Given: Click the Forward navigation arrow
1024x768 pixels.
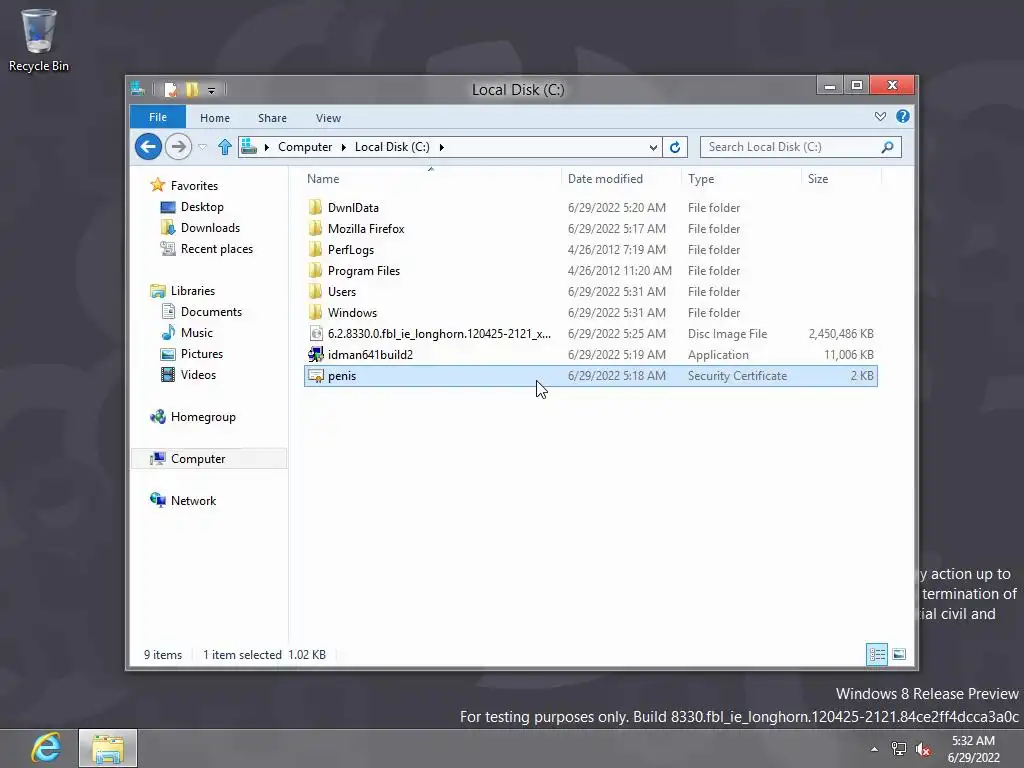Looking at the screenshot, I should click(x=178, y=146).
